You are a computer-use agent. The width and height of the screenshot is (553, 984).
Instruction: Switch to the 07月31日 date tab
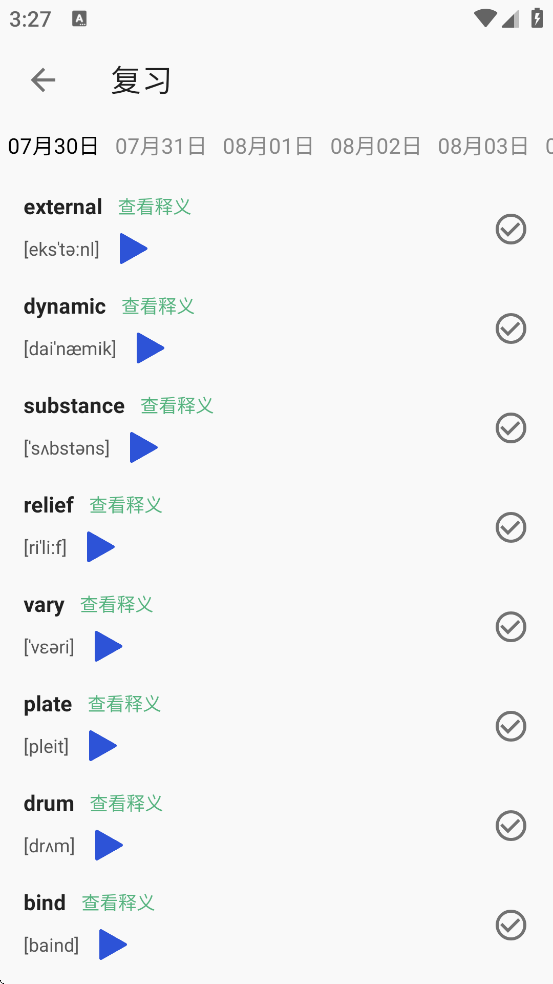(x=161, y=146)
